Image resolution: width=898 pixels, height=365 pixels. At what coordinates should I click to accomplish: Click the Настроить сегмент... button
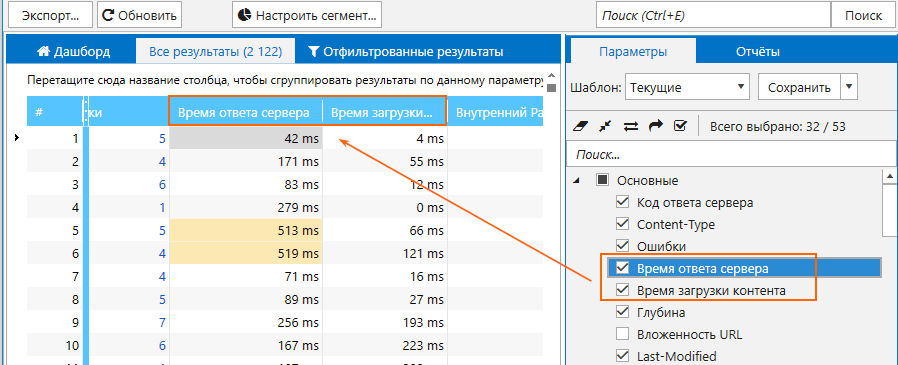tap(307, 15)
